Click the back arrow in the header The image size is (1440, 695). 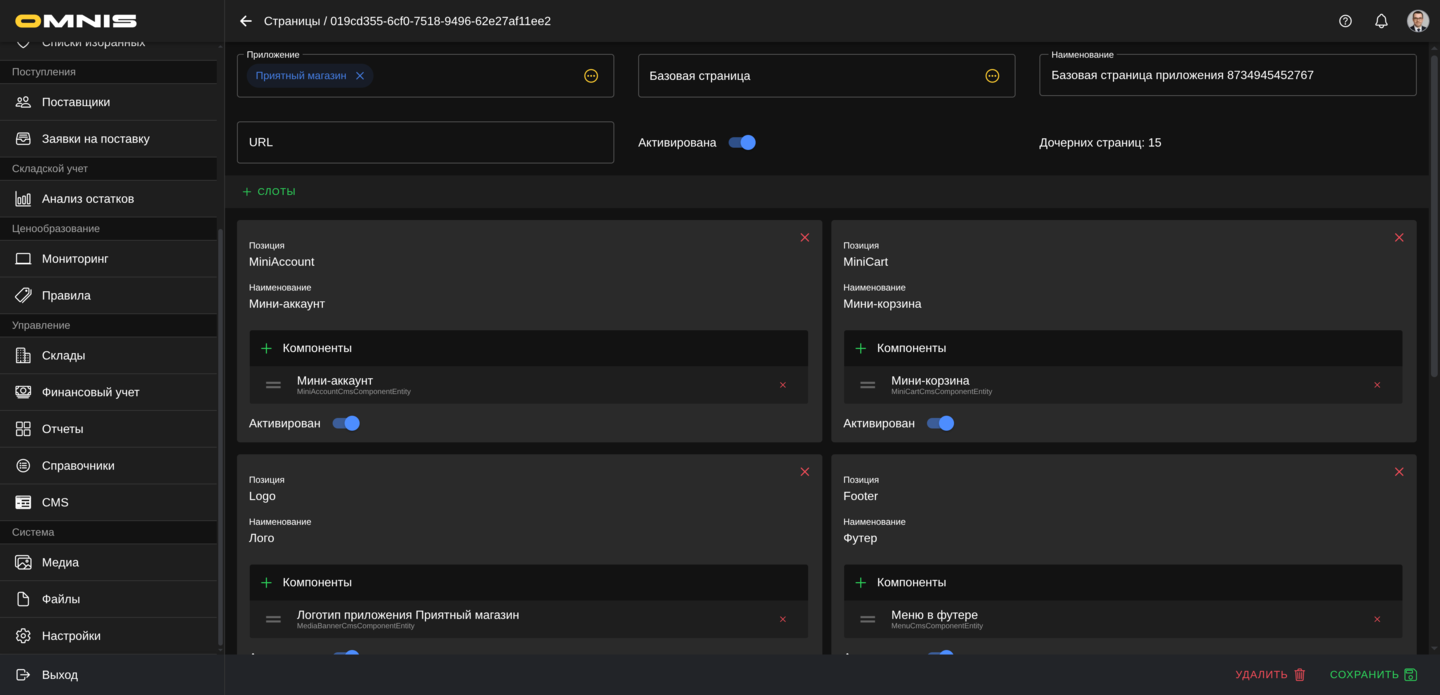[x=246, y=21]
